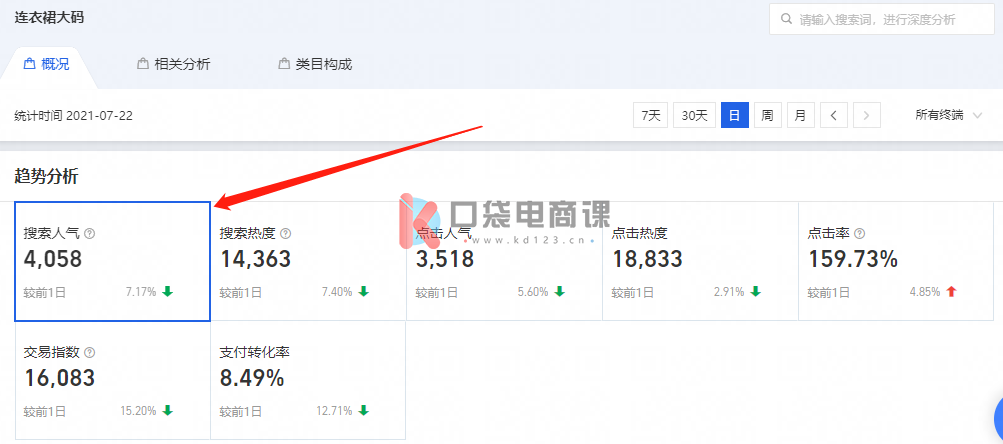Viewport: 1003px width, 444px height.
Task: Open the 所有终端 dropdown
Action: click(x=948, y=115)
